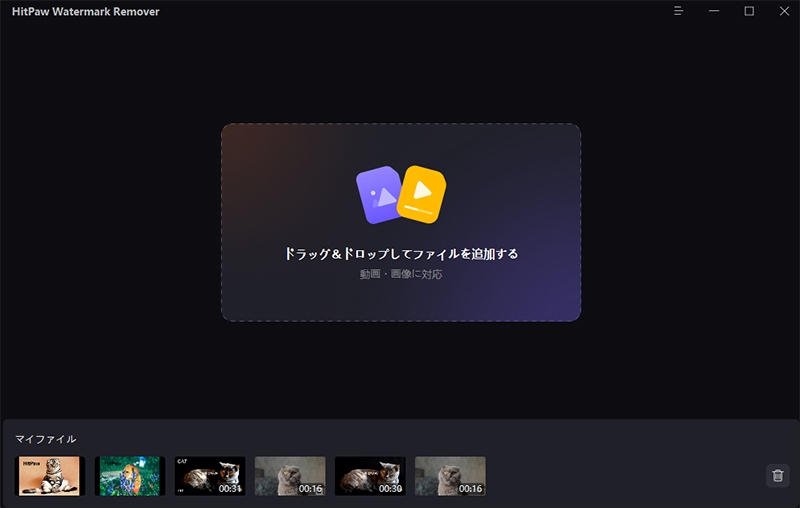Click the purple image file icon
The image size is (800, 508).
point(379,194)
